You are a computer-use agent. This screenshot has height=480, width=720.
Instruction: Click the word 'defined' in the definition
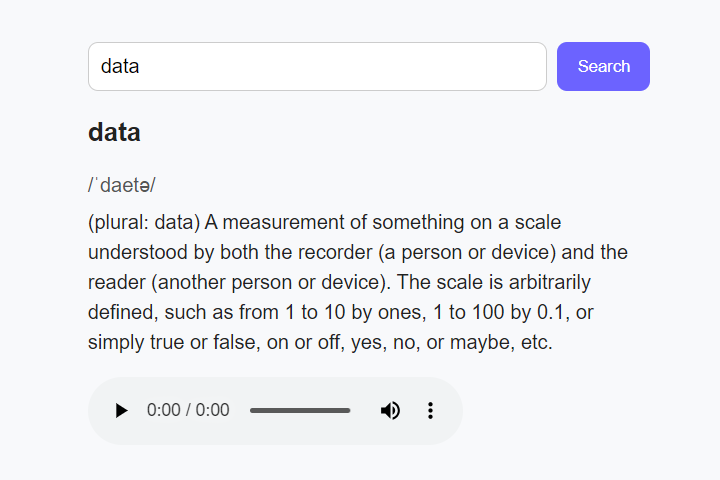tap(119, 312)
